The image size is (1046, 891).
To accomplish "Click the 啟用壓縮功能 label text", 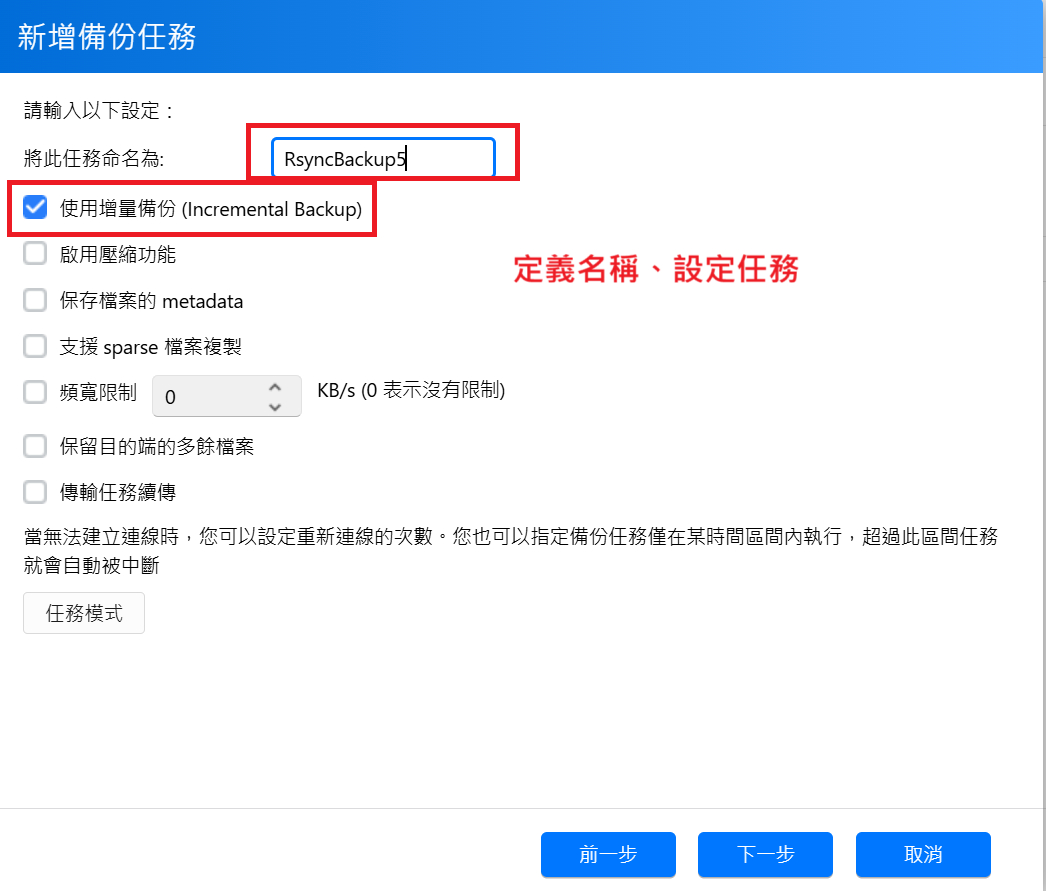I will coord(117,254).
